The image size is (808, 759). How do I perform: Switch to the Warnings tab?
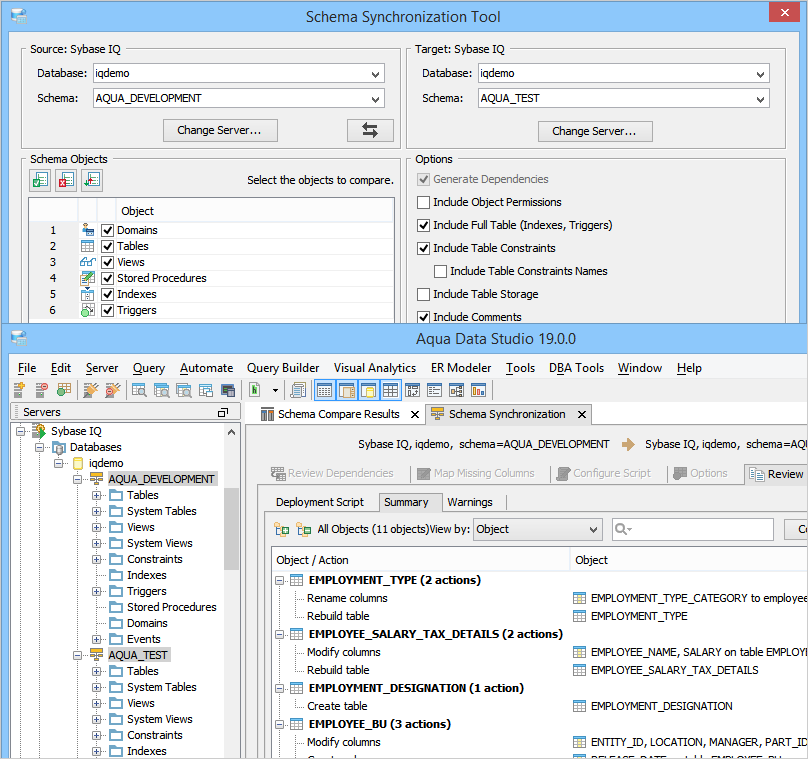point(469,502)
